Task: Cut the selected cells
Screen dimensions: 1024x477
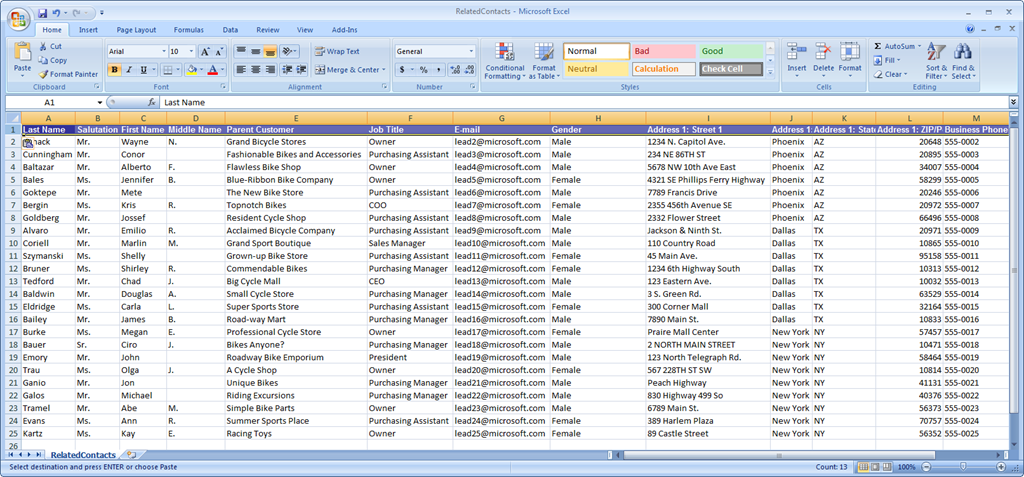Action: tap(50, 46)
